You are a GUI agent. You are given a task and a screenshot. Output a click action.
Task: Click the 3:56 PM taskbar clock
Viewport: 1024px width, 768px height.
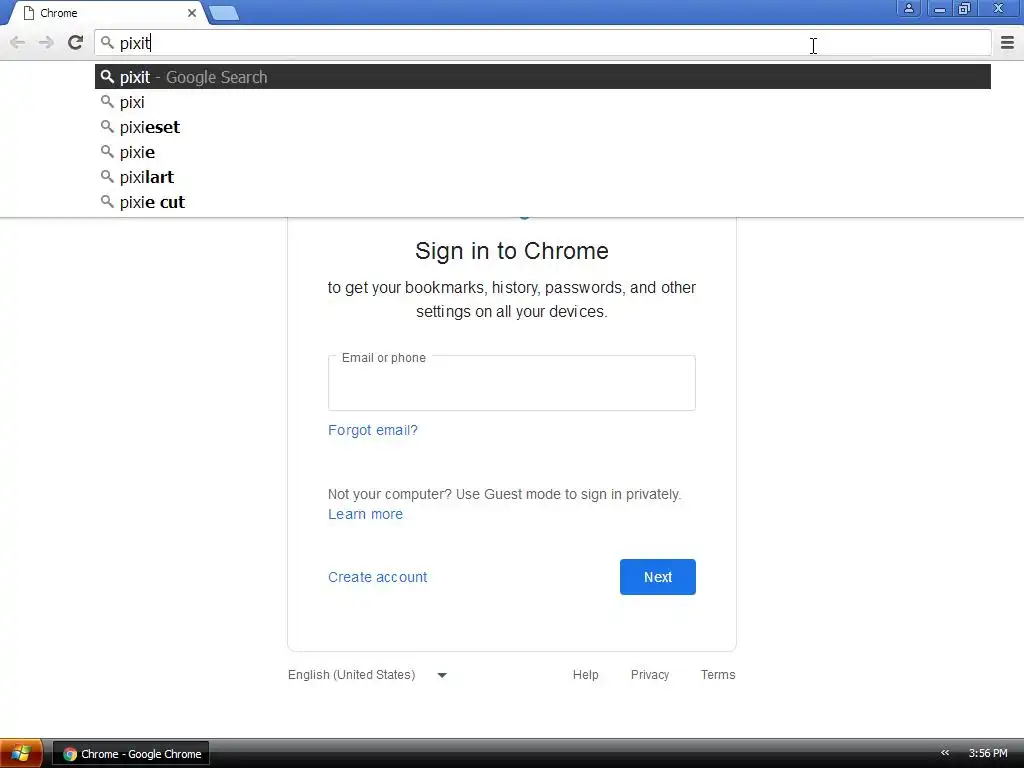coord(987,754)
